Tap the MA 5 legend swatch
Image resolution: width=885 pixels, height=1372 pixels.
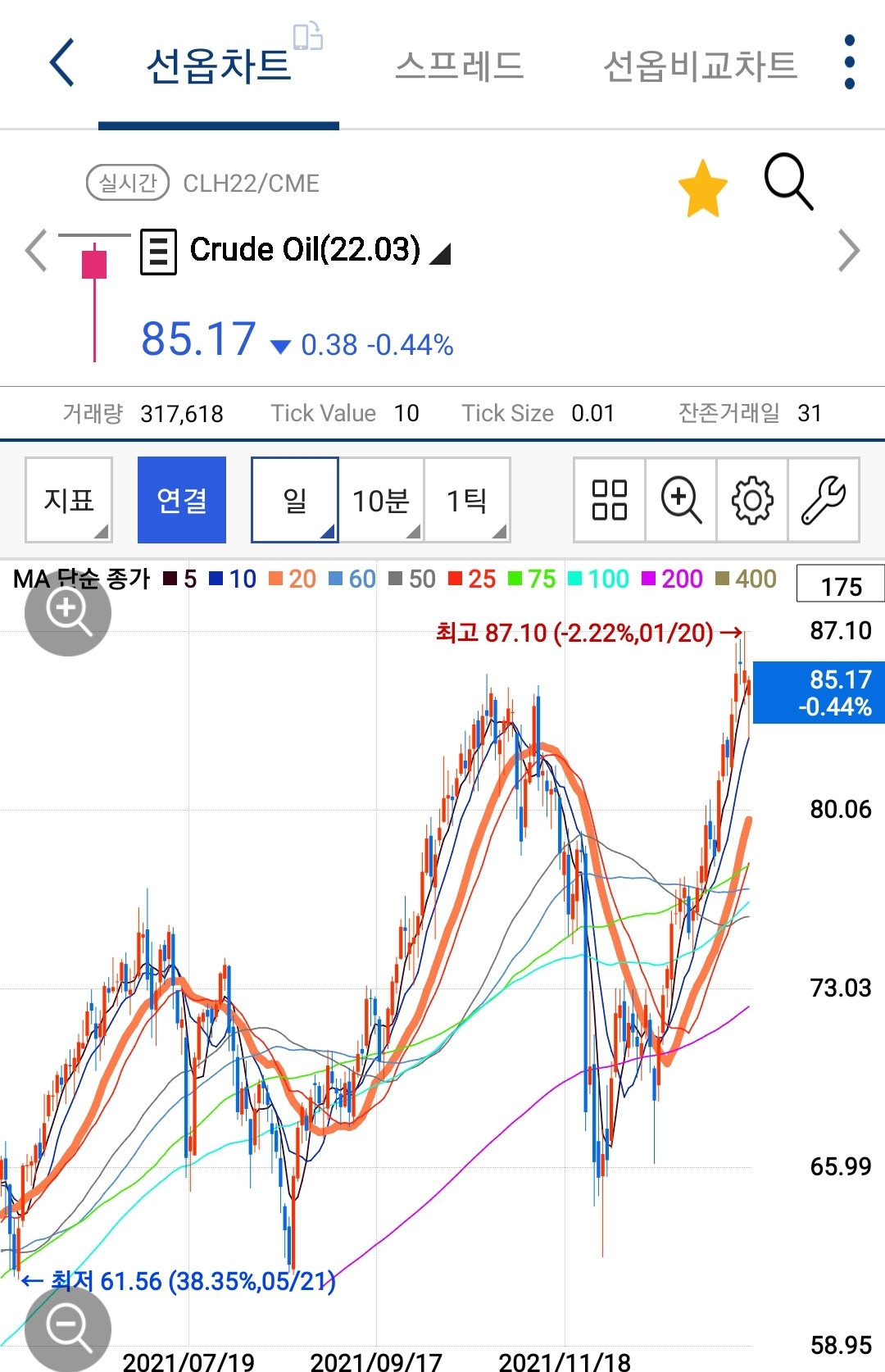coord(170,579)
